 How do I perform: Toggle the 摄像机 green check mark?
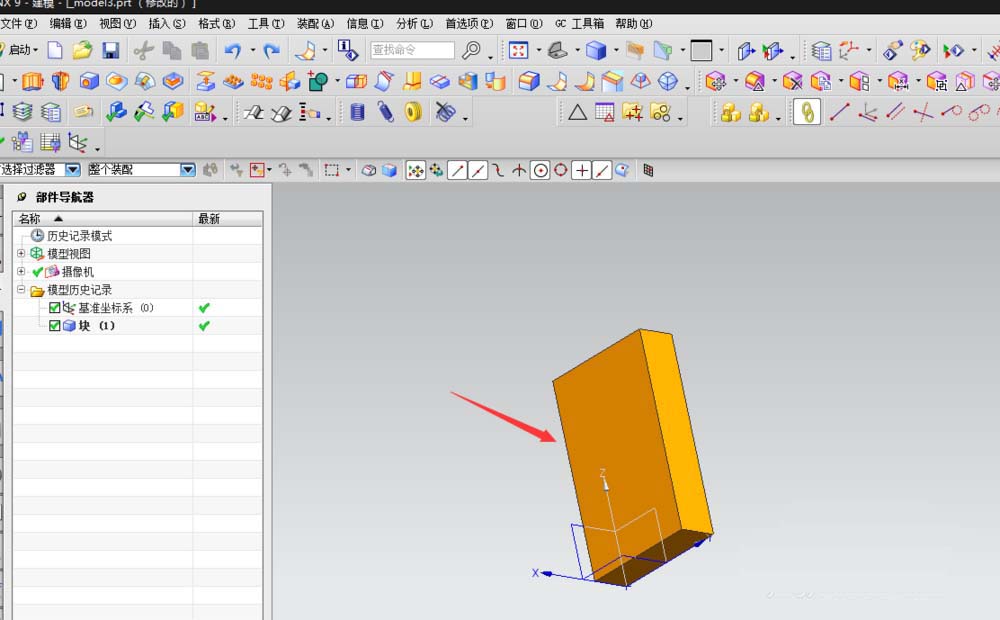tap(38, 272)
